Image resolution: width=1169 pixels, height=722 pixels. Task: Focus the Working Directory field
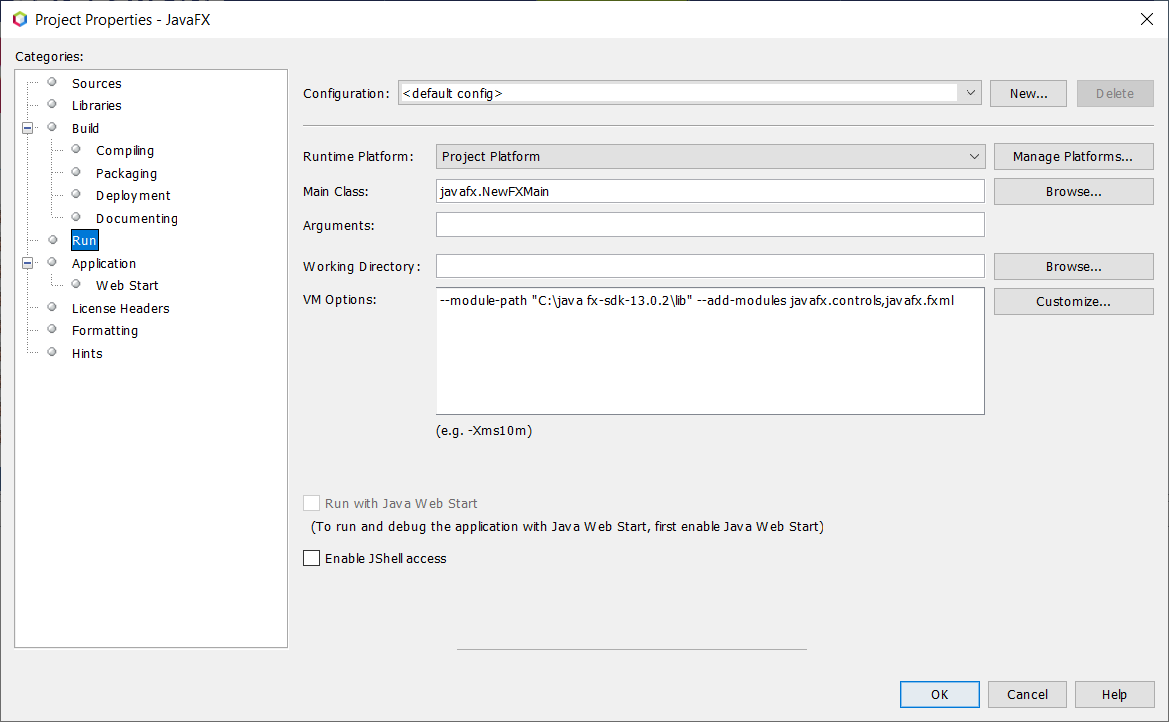710,266
